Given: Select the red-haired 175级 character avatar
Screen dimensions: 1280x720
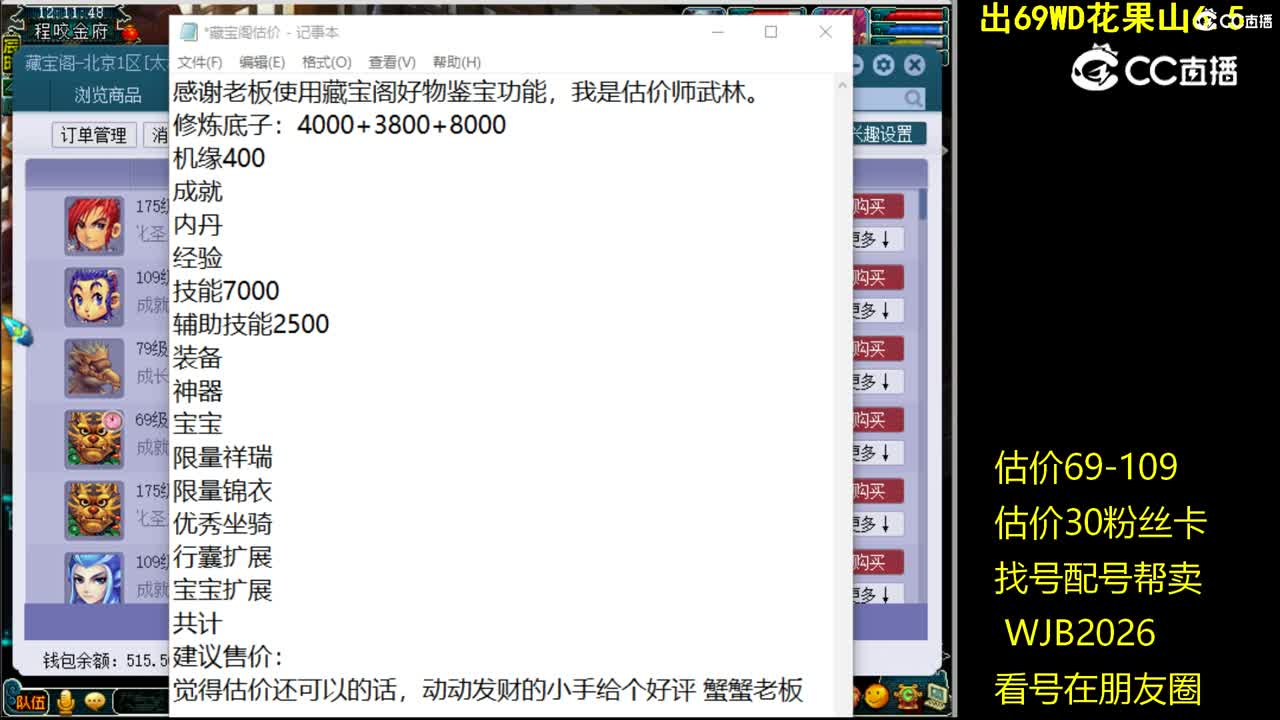Looking at the screenshot, I should tap(95, 225).
